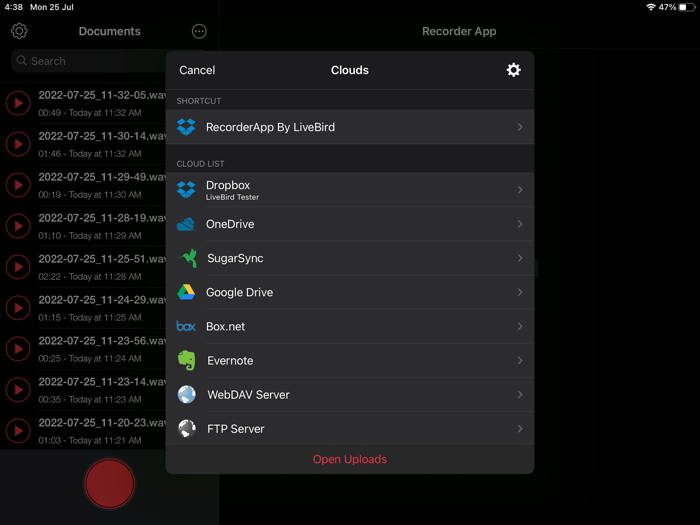The image size is (700, 525).
Task: Tap the 4:38 clock in status bar
Action: 13,7
